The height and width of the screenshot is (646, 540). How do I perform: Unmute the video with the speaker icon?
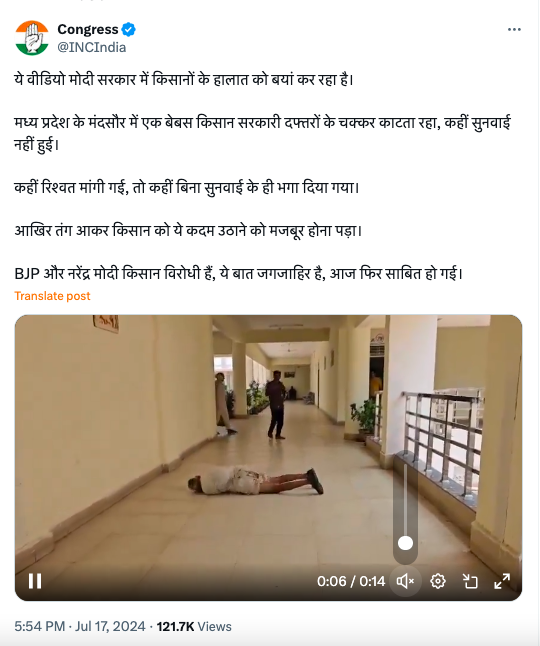[x=405, y=581]
